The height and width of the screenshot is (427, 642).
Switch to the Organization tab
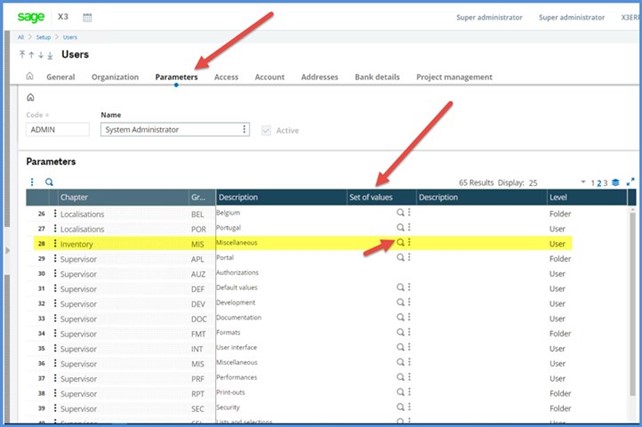tap(115, 77)
